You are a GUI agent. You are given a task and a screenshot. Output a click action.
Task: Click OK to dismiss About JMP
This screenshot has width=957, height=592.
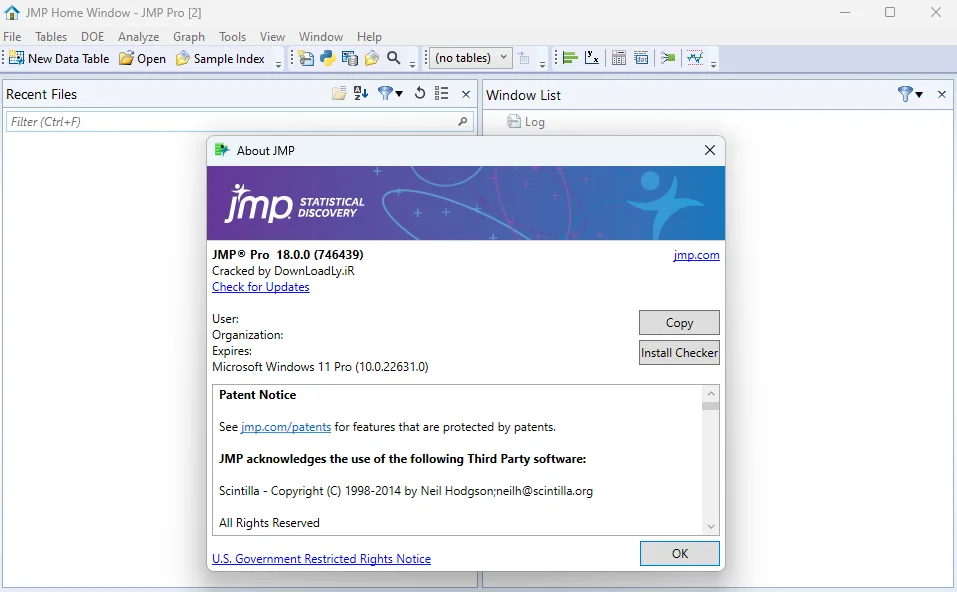[680, 554]
